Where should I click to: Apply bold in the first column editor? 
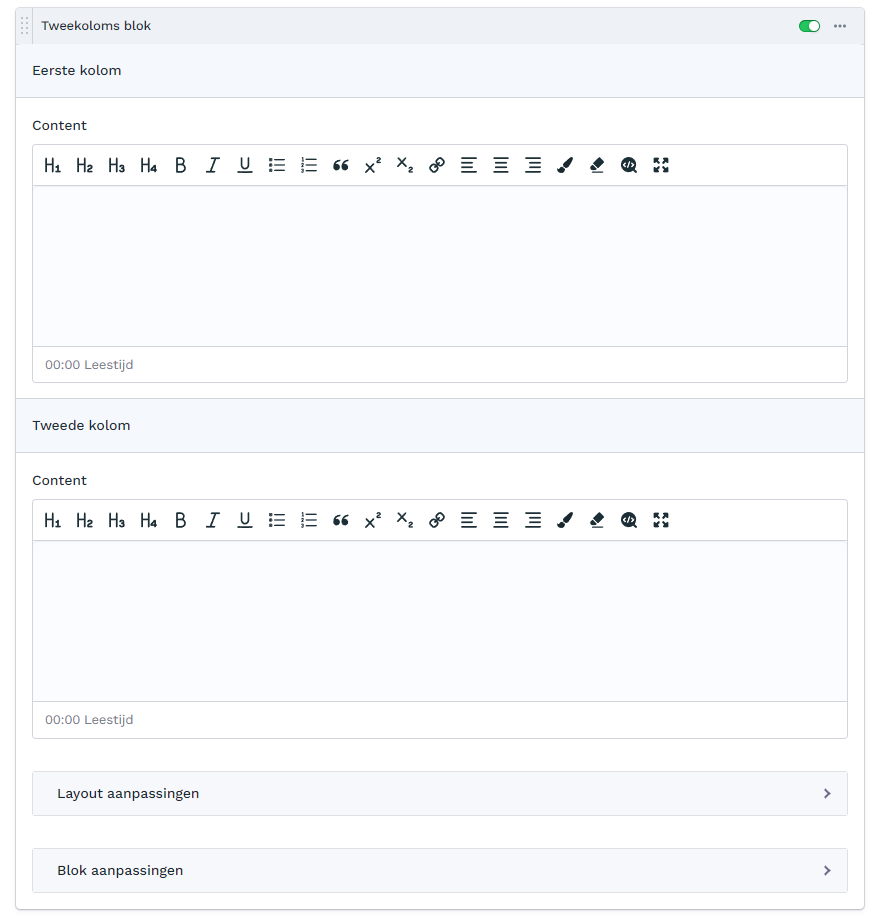tap(181, 166)
